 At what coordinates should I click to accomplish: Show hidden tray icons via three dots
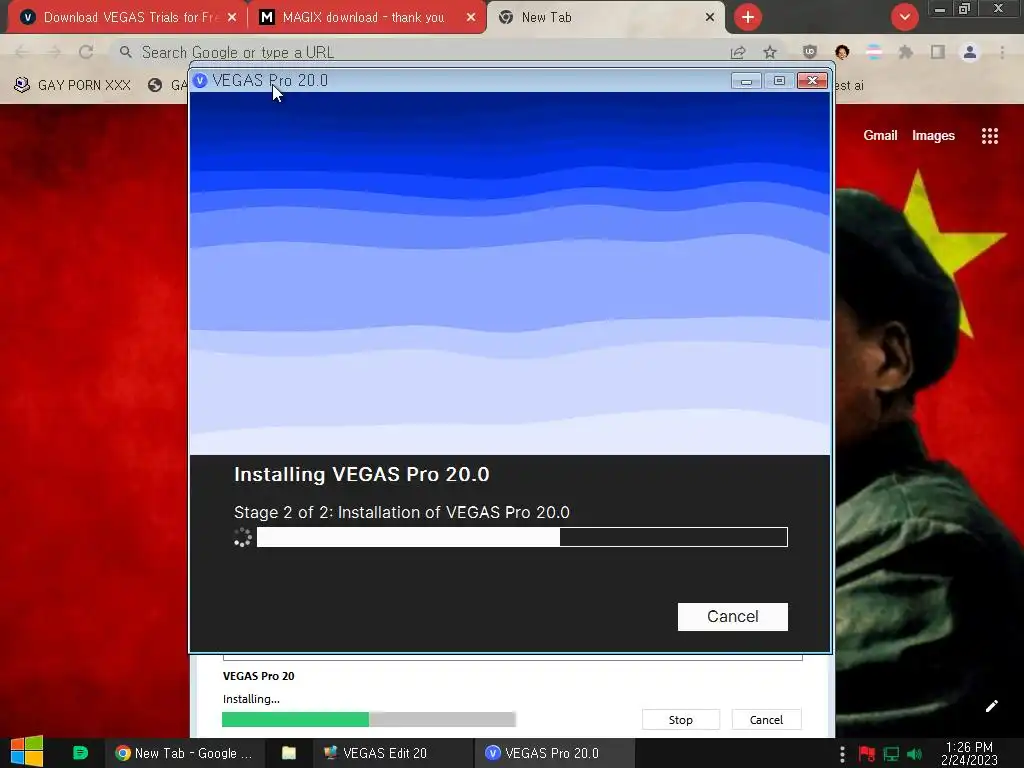coord(842,754)
